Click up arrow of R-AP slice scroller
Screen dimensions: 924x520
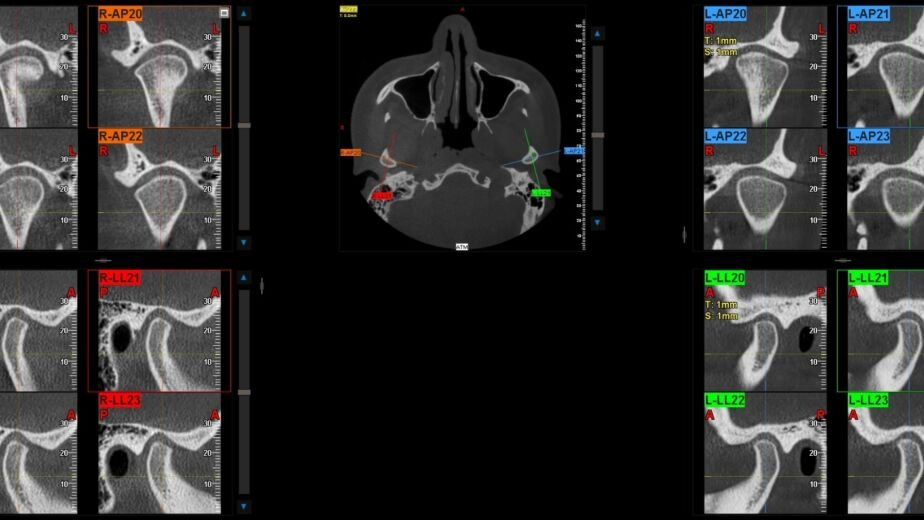(244, 15)
